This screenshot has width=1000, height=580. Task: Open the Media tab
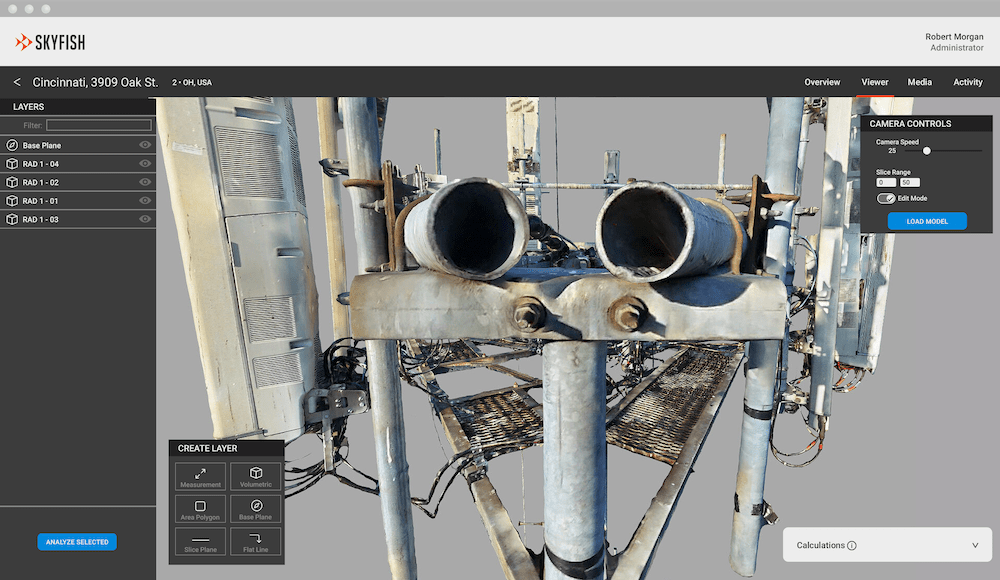point(920,82)
